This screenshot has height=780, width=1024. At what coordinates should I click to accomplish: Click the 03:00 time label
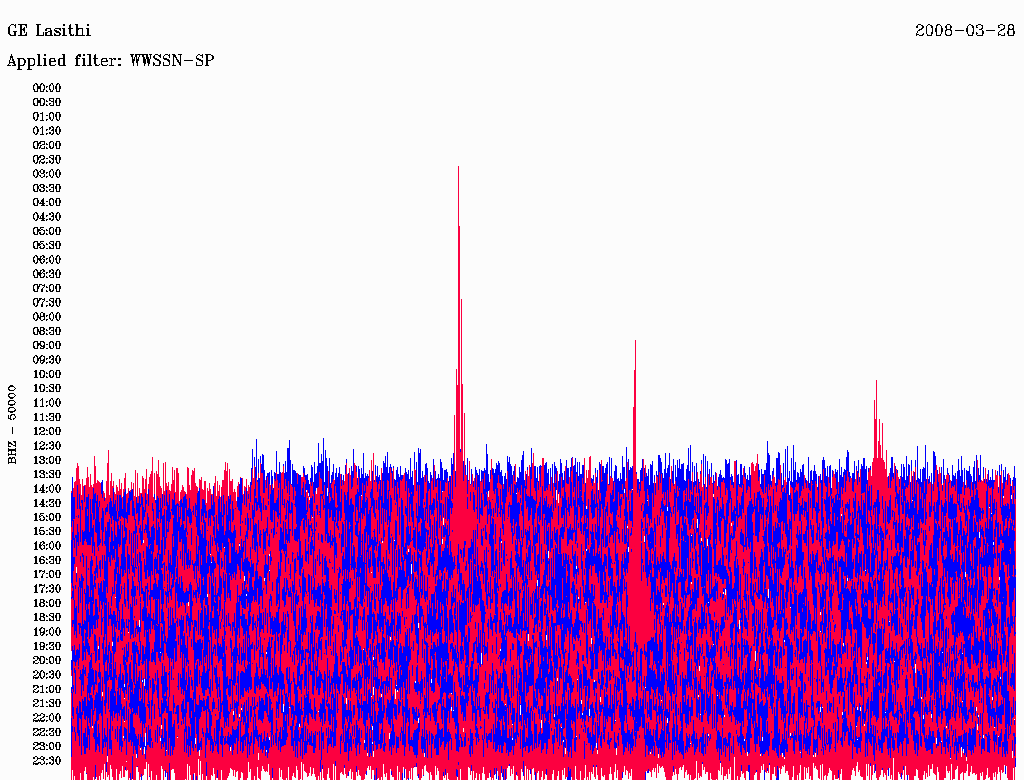pyautogui.click(x=47, y=174)
